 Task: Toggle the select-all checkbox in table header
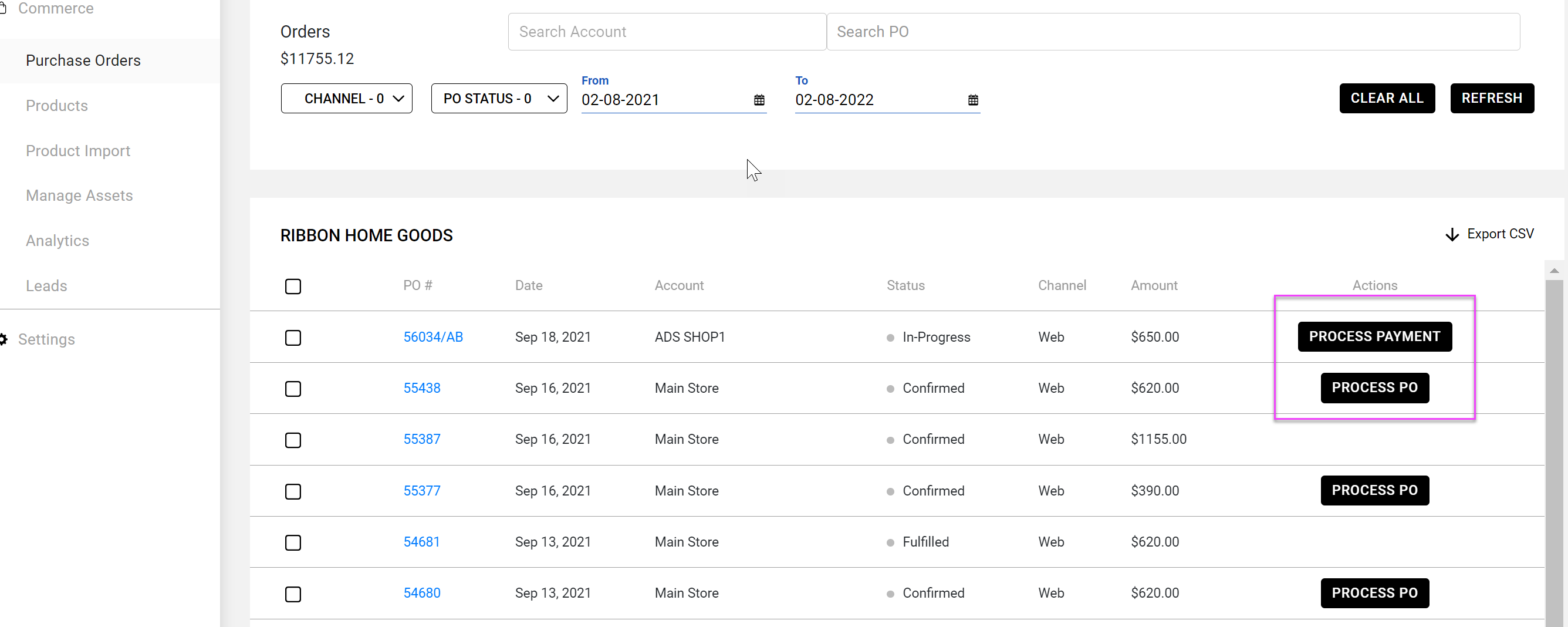click(293, 286)
